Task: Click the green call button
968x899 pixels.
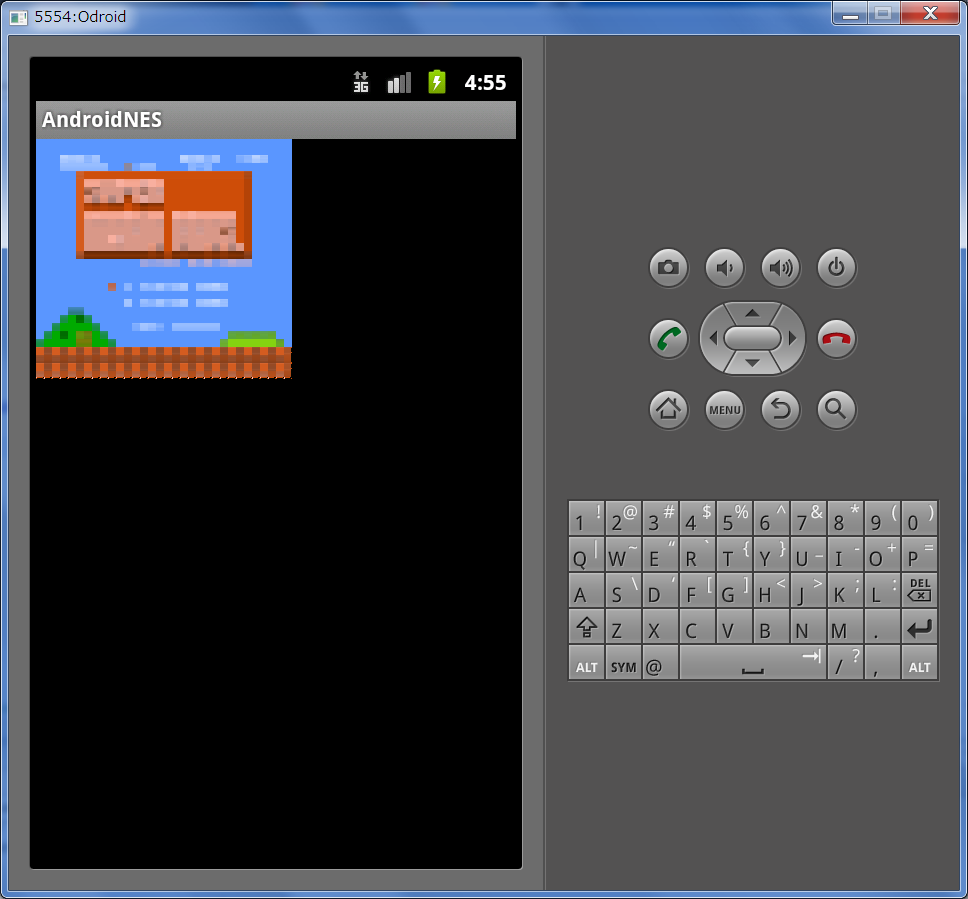Action: (668, 338)
